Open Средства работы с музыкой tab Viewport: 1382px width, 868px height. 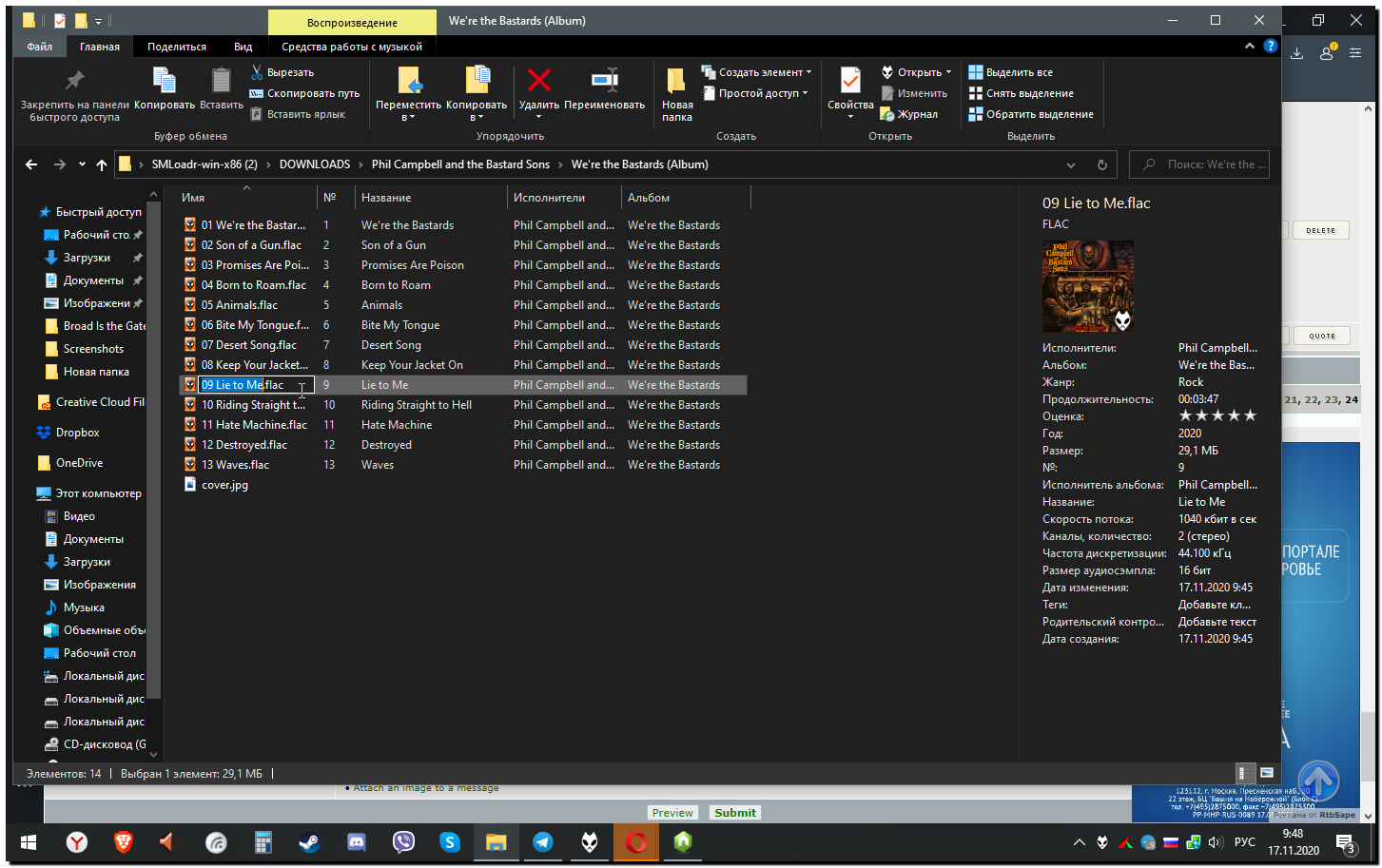point(352,47)
